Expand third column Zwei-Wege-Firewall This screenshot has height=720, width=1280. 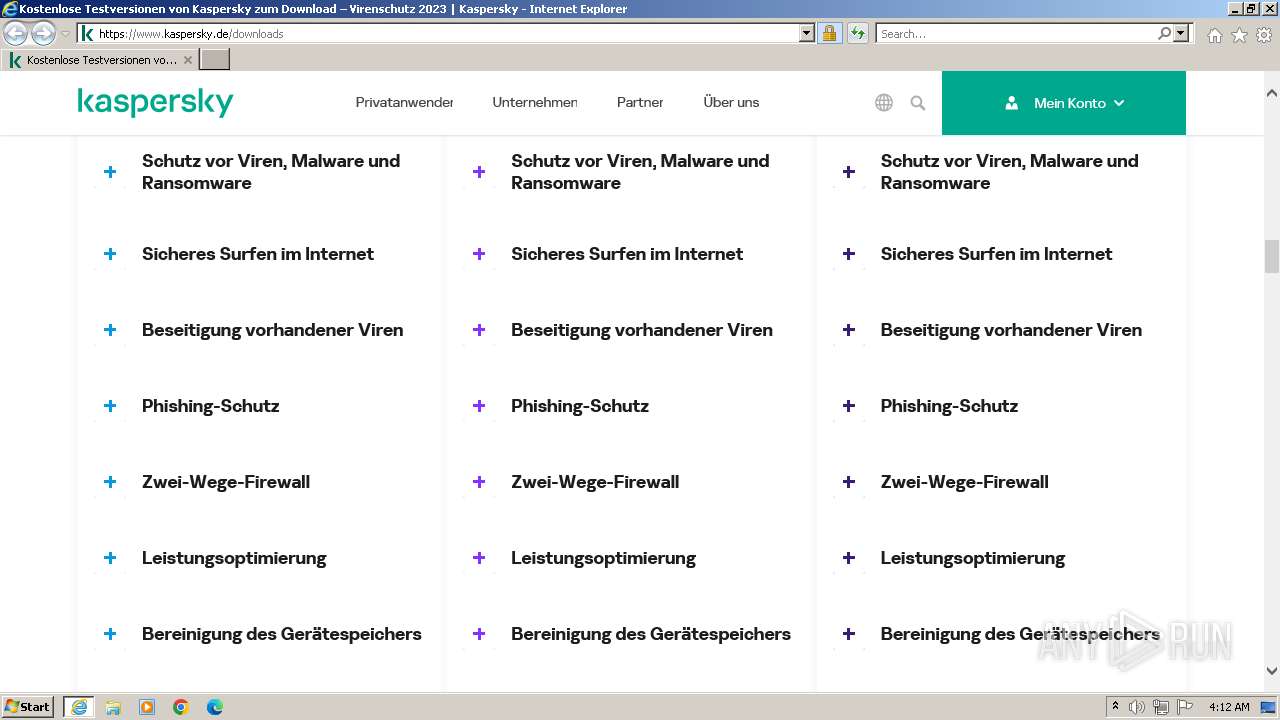click(x=849, y=482)
